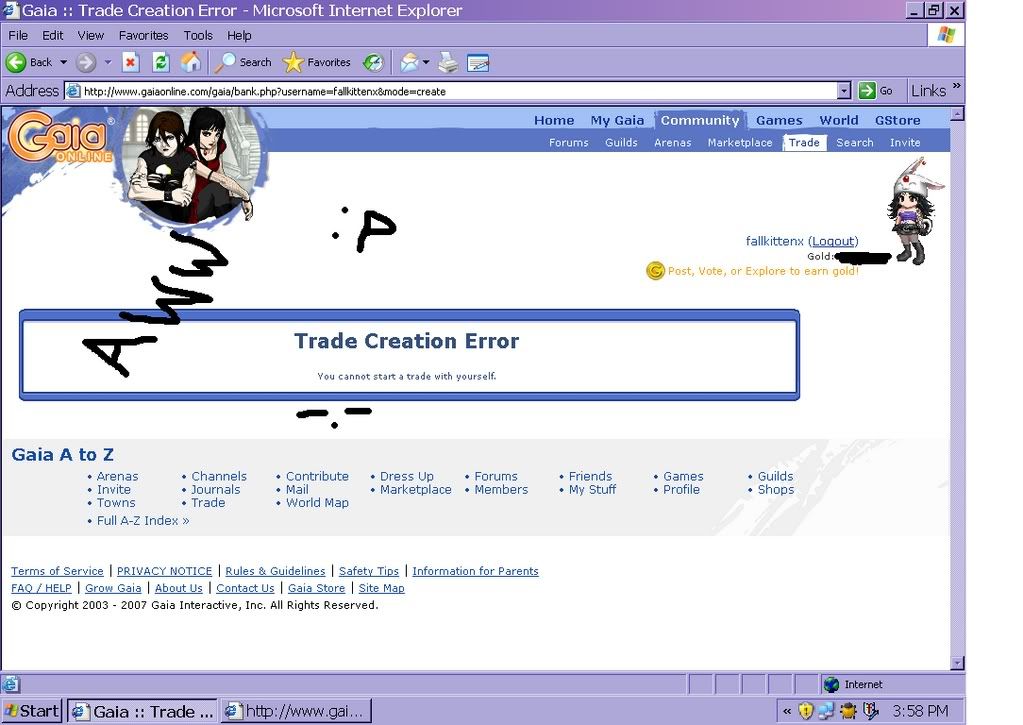This screenshot has width=1023, height=725.
Task: Open the Site Map footer link
Action: click(x=382, y=588)
